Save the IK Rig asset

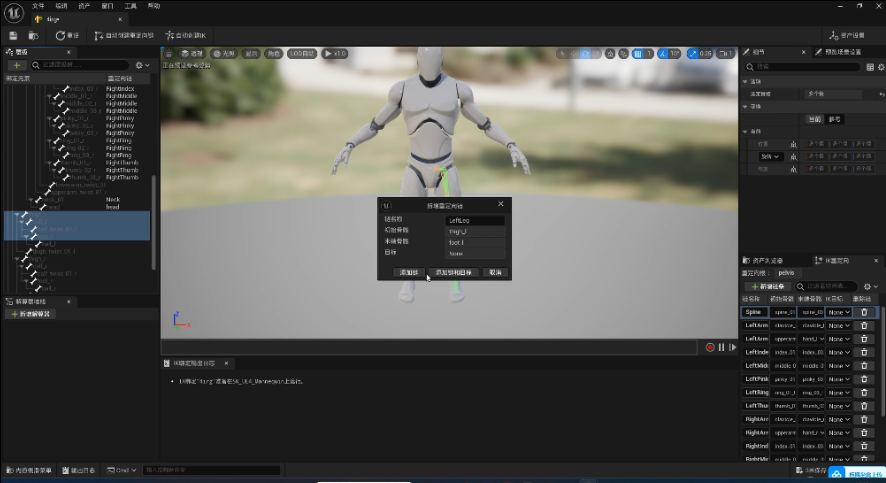[13, 36]
